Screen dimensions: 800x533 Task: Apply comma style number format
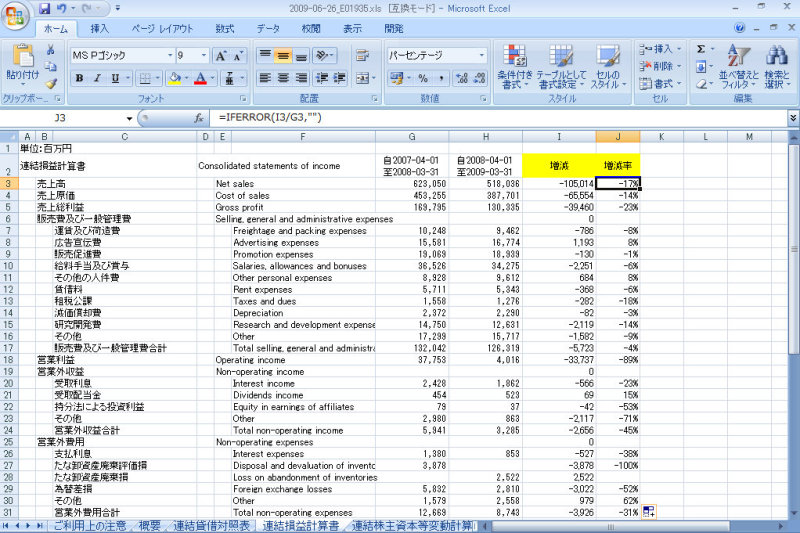coord(441,78)
